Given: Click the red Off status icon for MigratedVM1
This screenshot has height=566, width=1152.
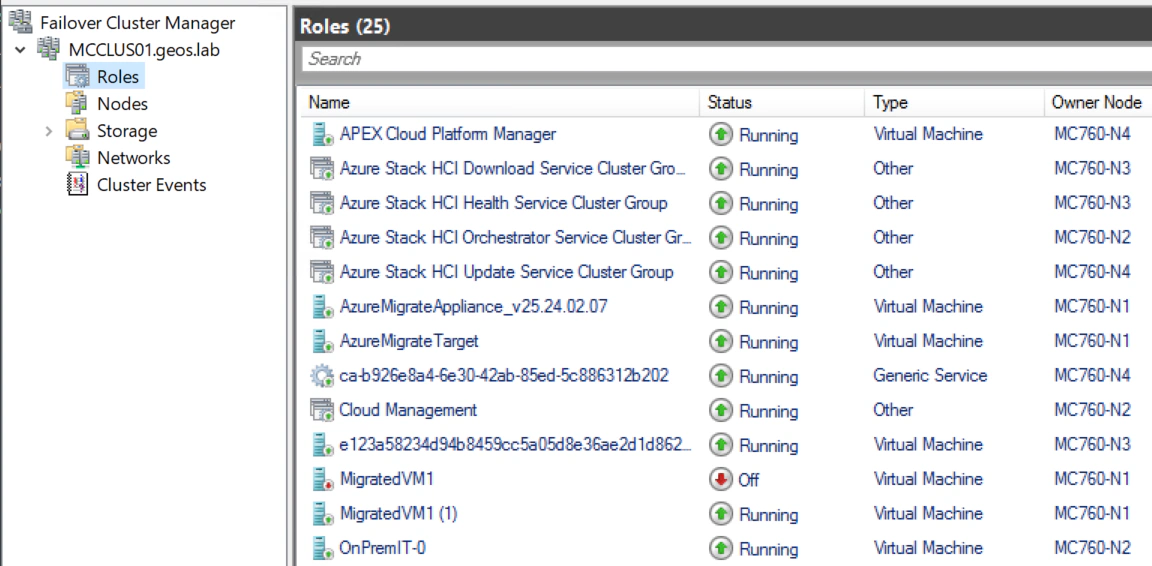Looking at the screenshot, I should [720, 479].
